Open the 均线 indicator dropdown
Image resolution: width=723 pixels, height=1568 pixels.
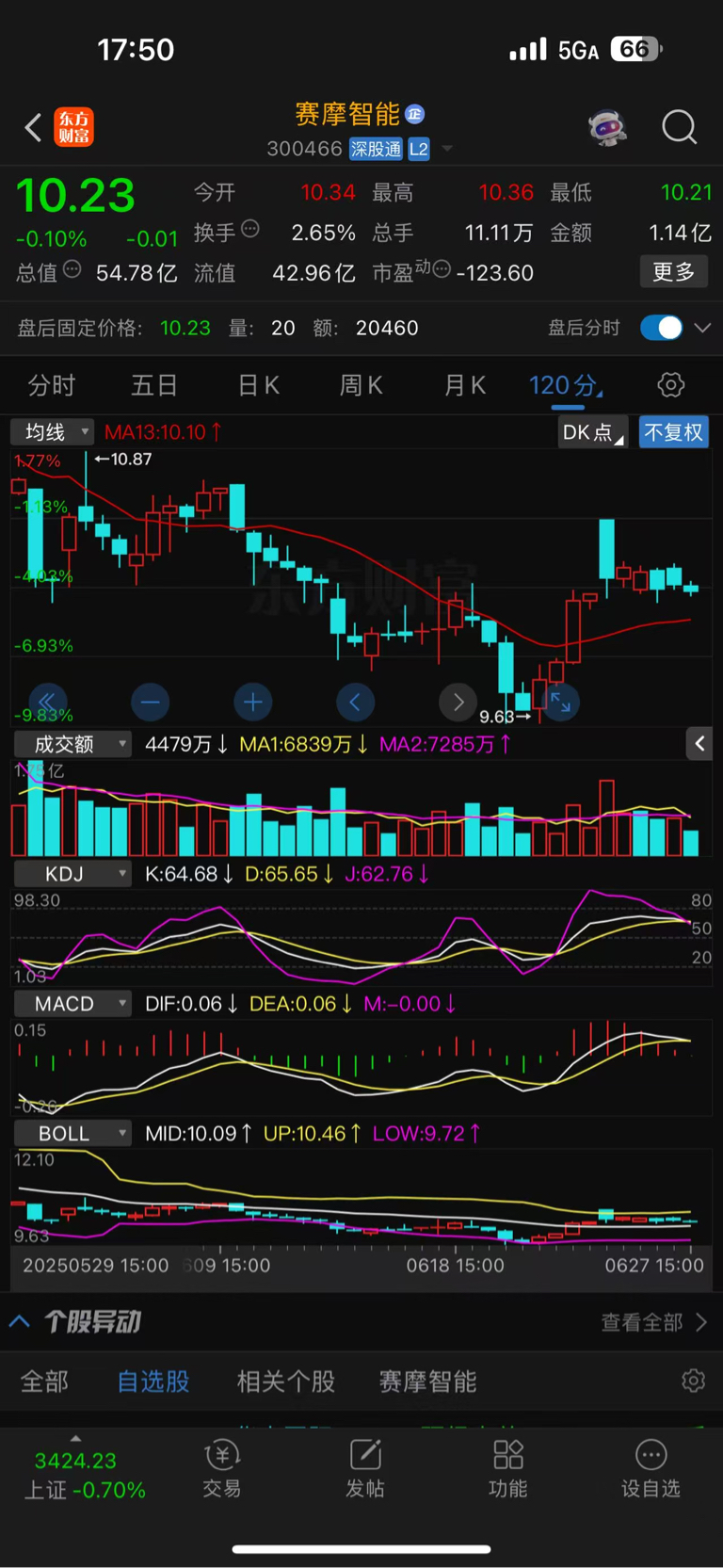pos(52,432)
